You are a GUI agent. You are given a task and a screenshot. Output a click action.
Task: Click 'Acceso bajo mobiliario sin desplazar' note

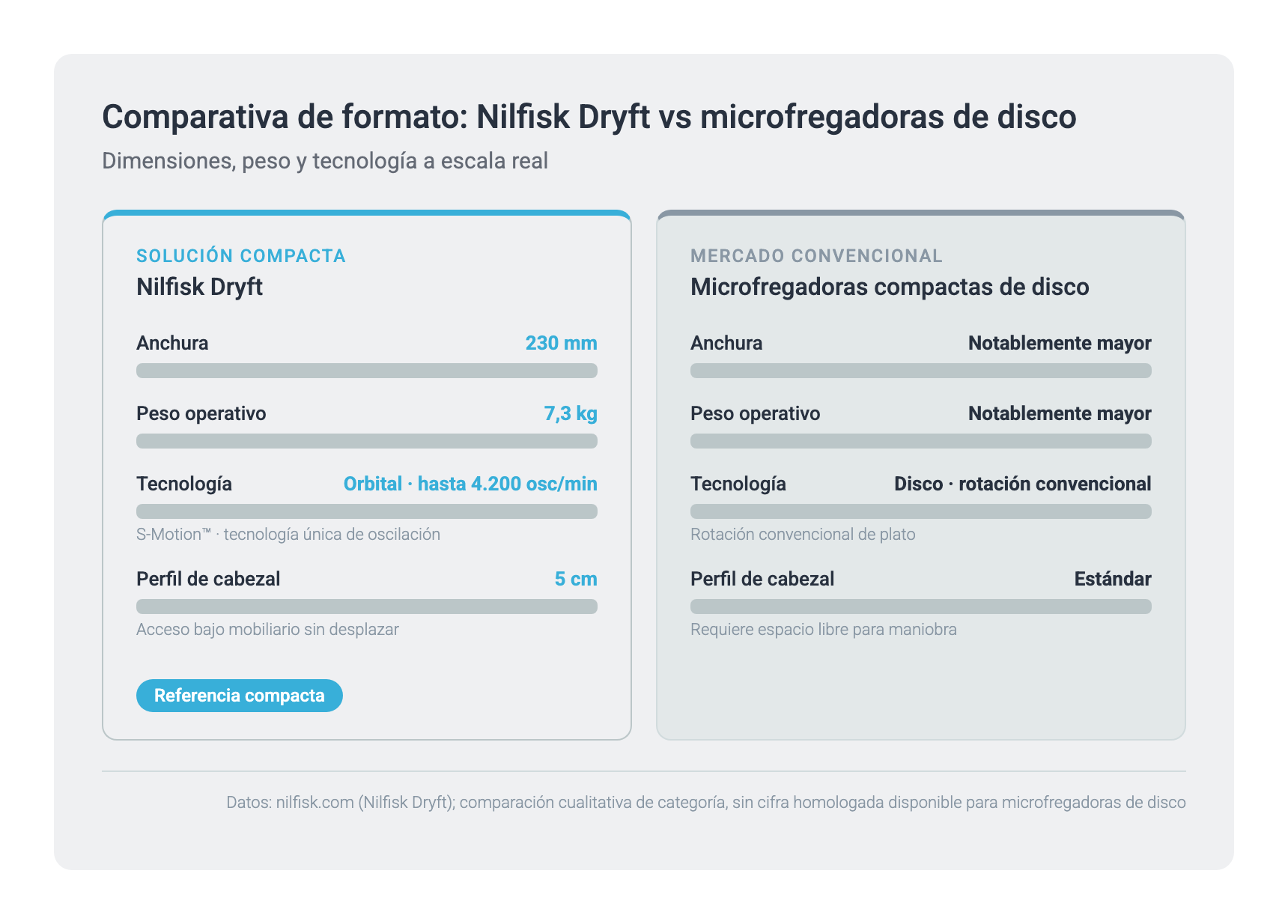tap(267, 630)
